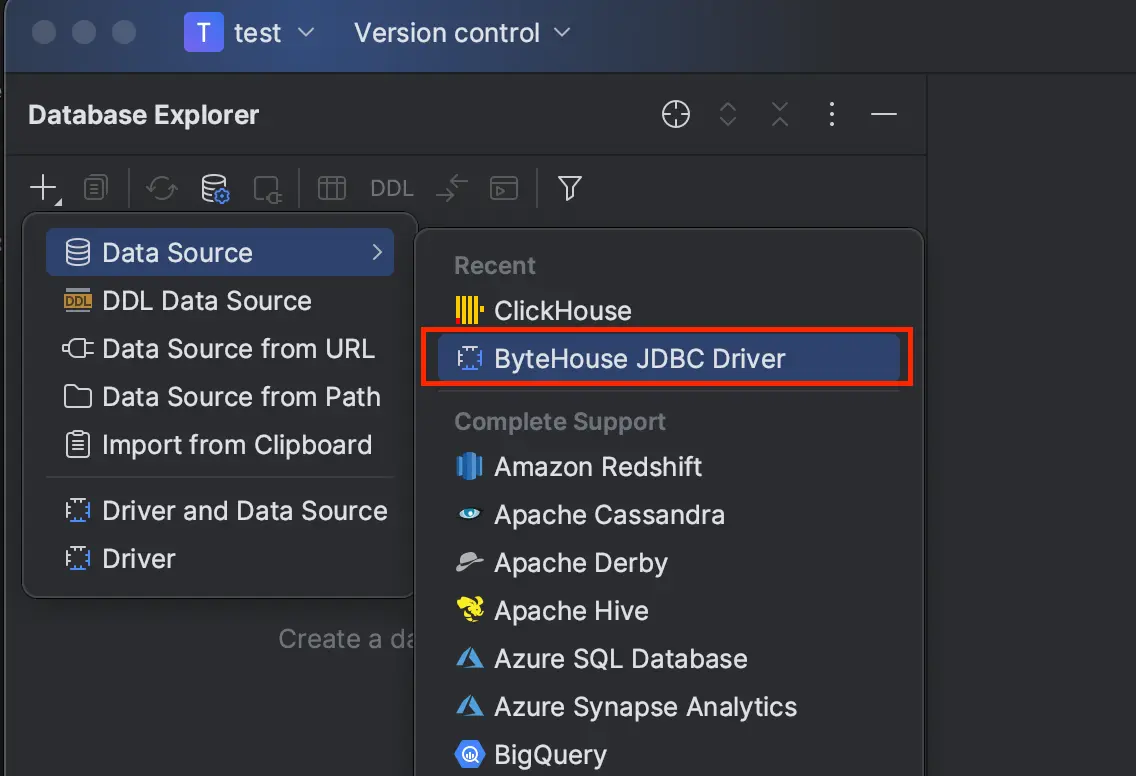The width and height of the screenshot is (1136, 776).
Task: Click the Duplicate data source icon
Action: tap(96, 188)
